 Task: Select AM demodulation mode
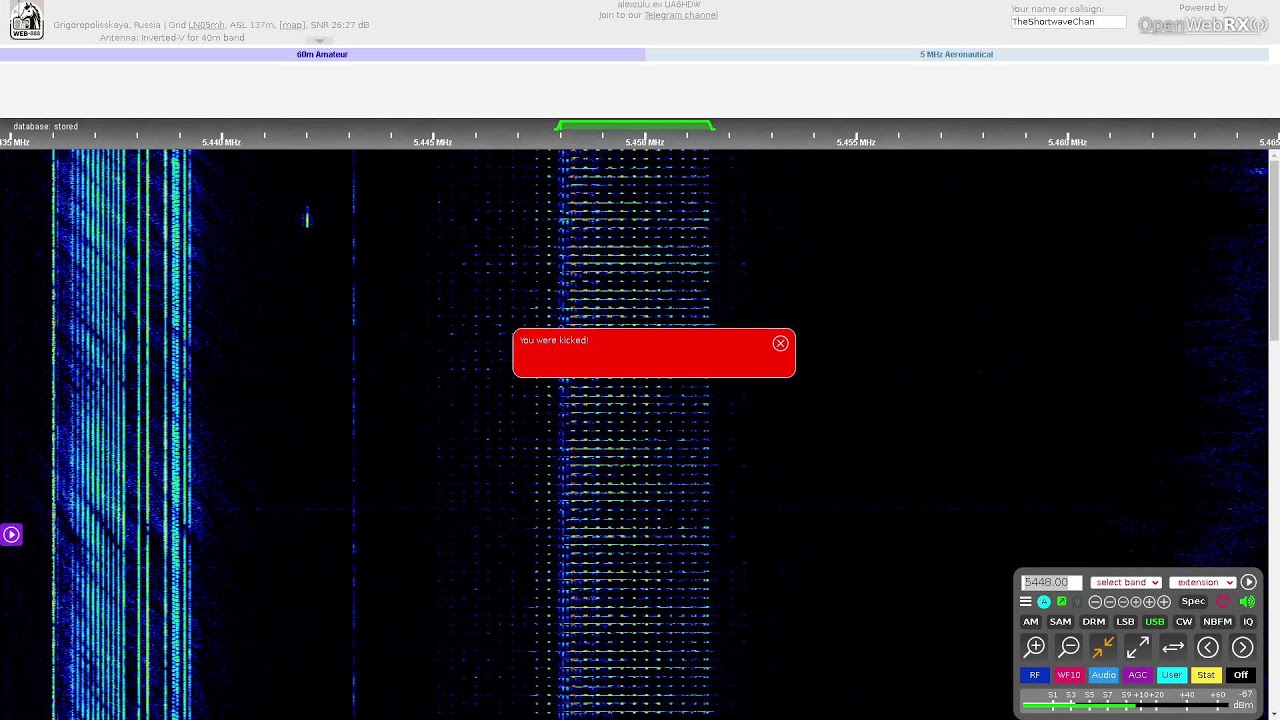coord(1030,622)
